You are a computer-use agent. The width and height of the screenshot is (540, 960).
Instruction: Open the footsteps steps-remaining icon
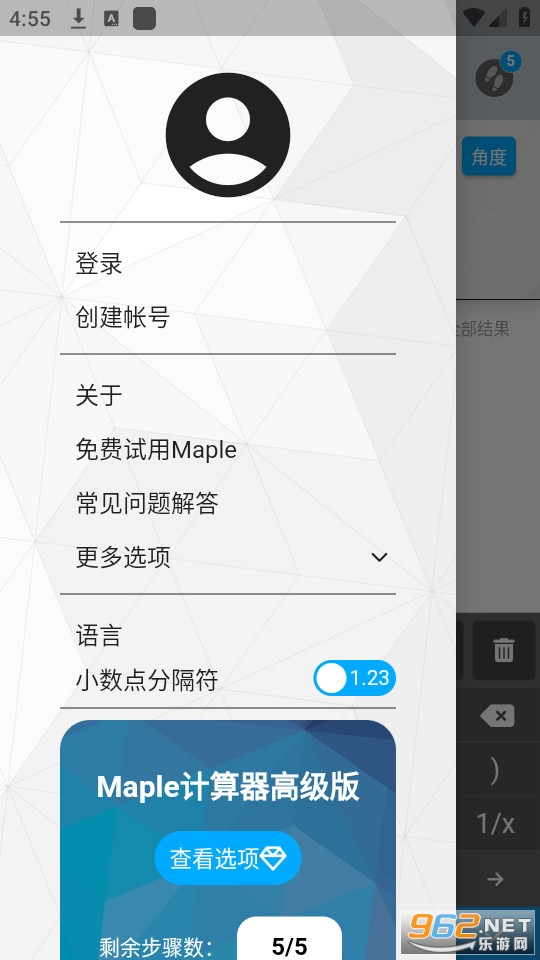coord(495,77)
